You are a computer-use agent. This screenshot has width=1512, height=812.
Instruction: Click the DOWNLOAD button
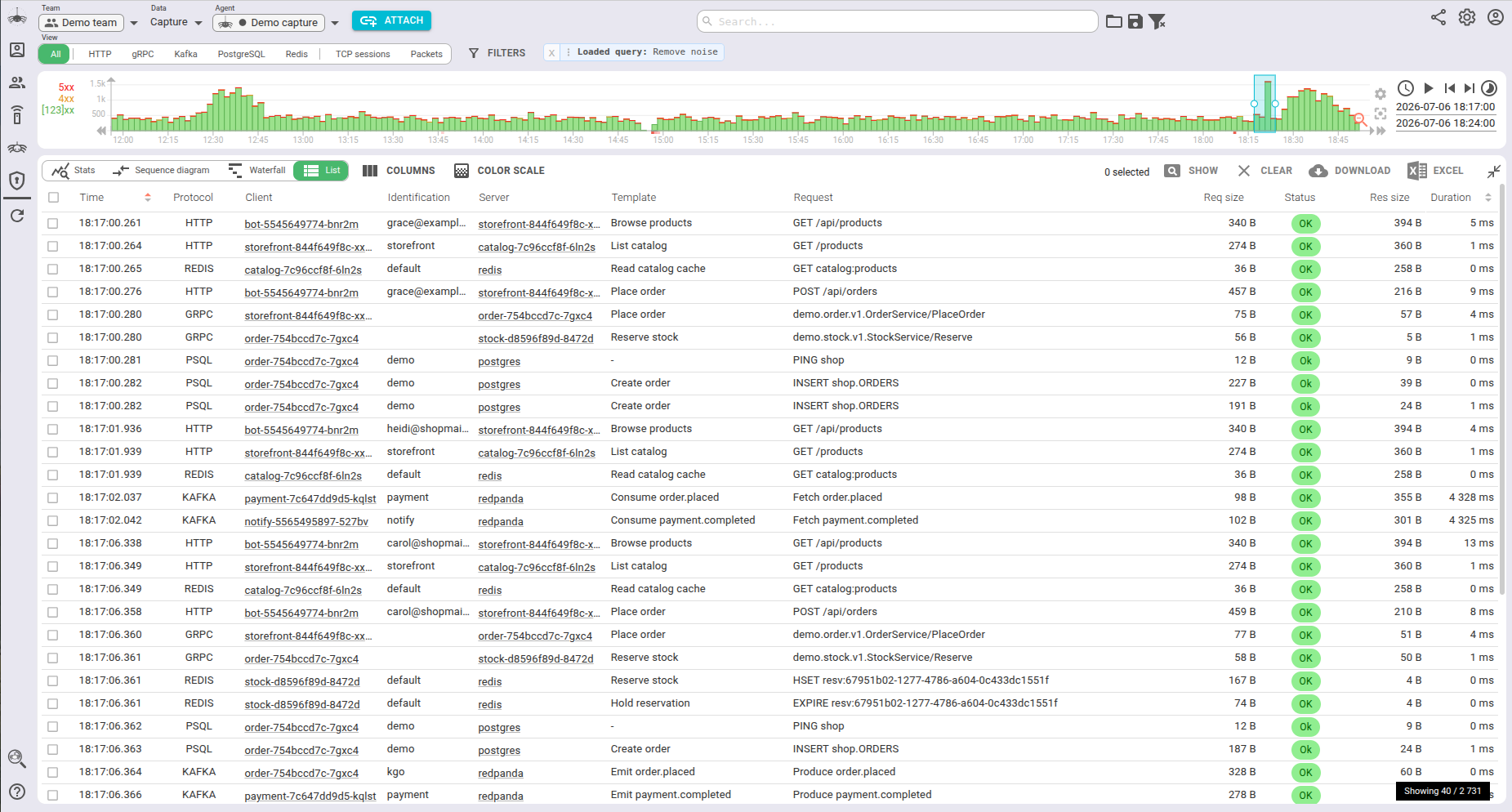[1349, 171]
